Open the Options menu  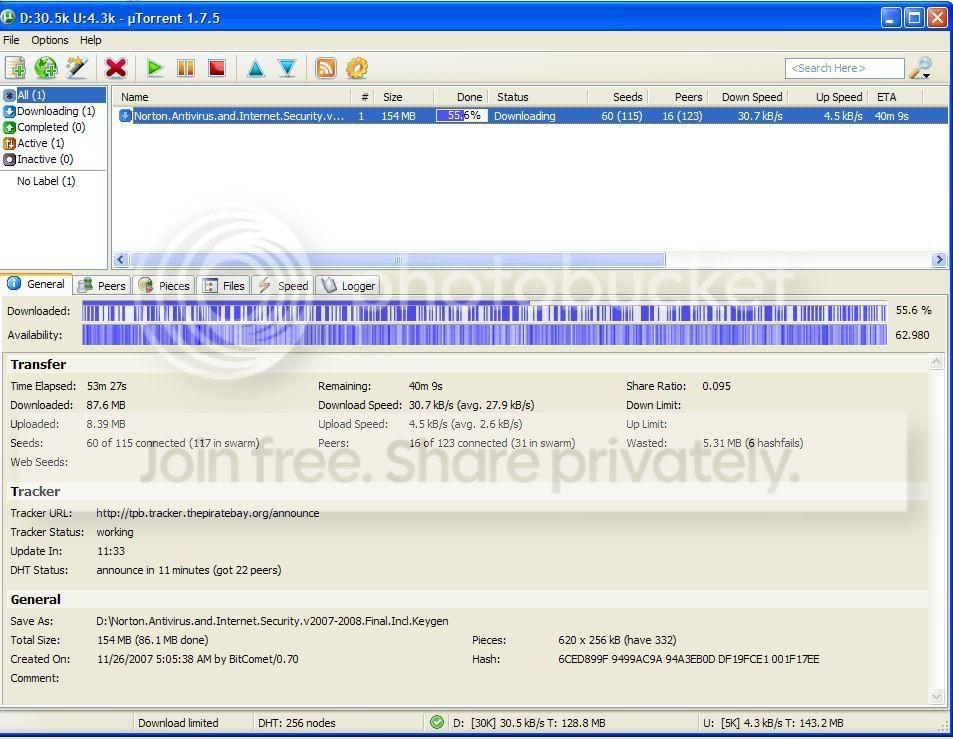click(x=50, y=40)
